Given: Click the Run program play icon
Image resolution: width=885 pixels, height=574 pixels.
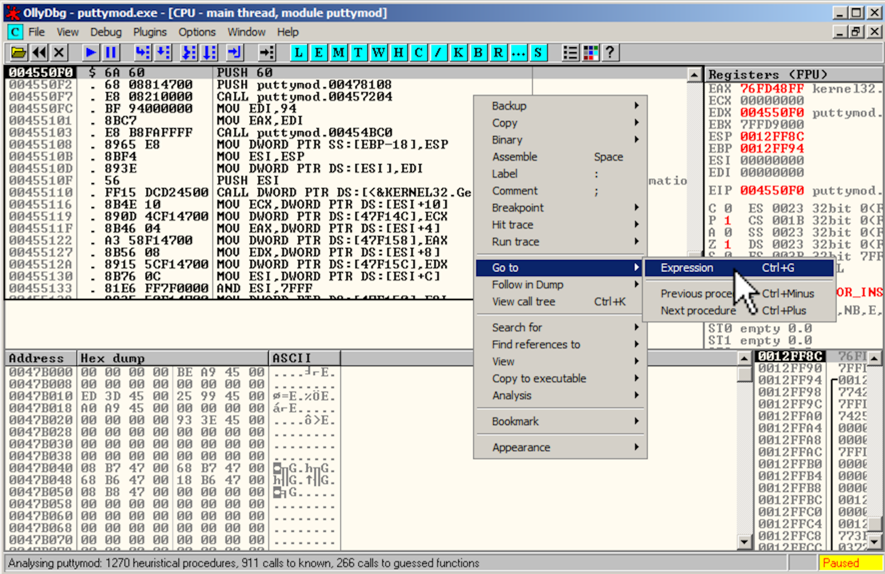Looking at the screenshot, I should click(91, 52).
